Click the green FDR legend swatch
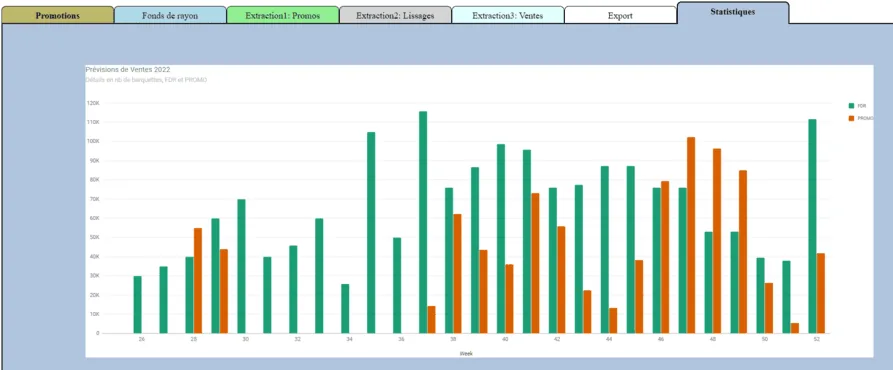This screenshot has height=370, width=893. coord(851,106)
